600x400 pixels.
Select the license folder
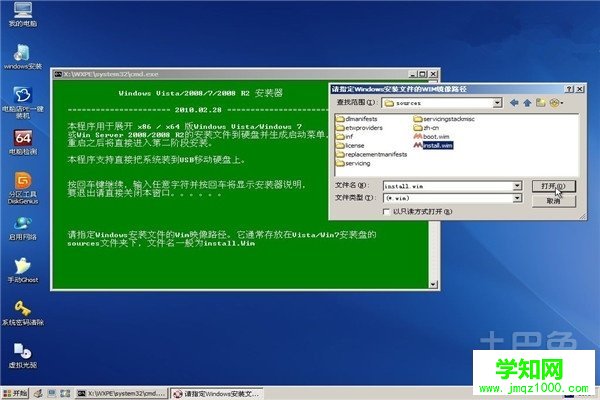coord(350,145)
